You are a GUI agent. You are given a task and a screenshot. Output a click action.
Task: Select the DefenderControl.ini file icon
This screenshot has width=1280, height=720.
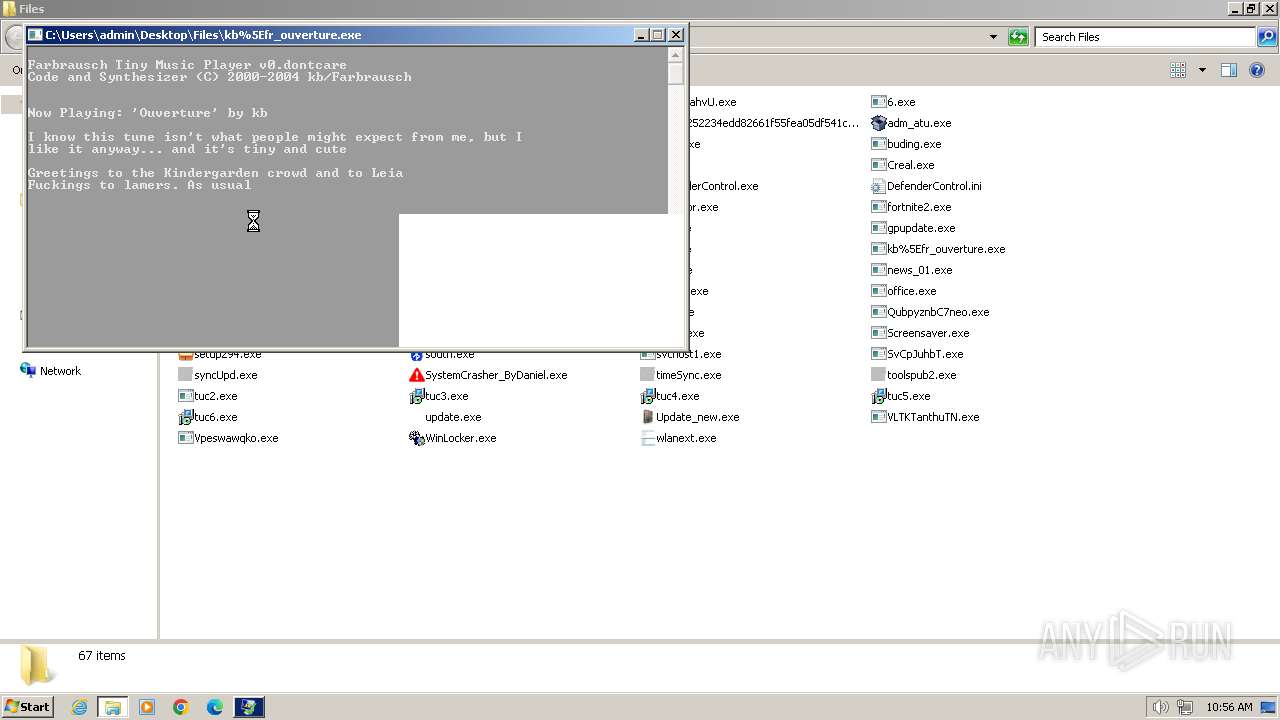879,186
